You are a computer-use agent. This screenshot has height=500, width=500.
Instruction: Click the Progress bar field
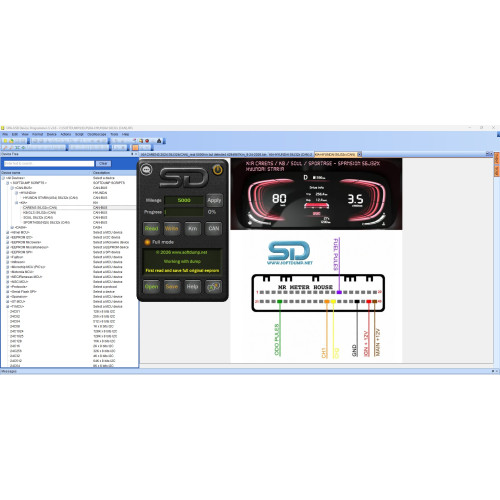(x=184, y=212)
